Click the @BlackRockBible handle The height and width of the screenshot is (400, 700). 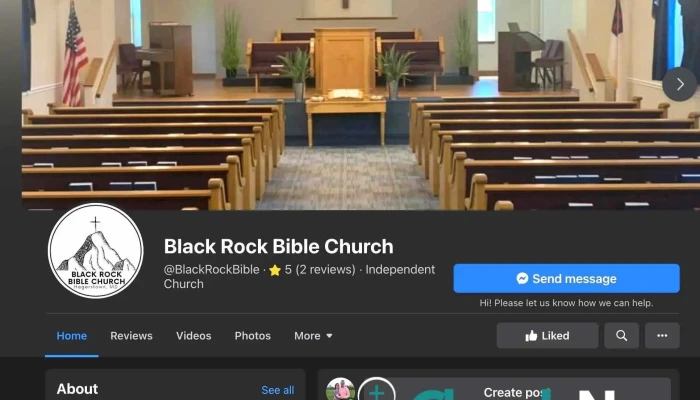[x=212, y=270]
